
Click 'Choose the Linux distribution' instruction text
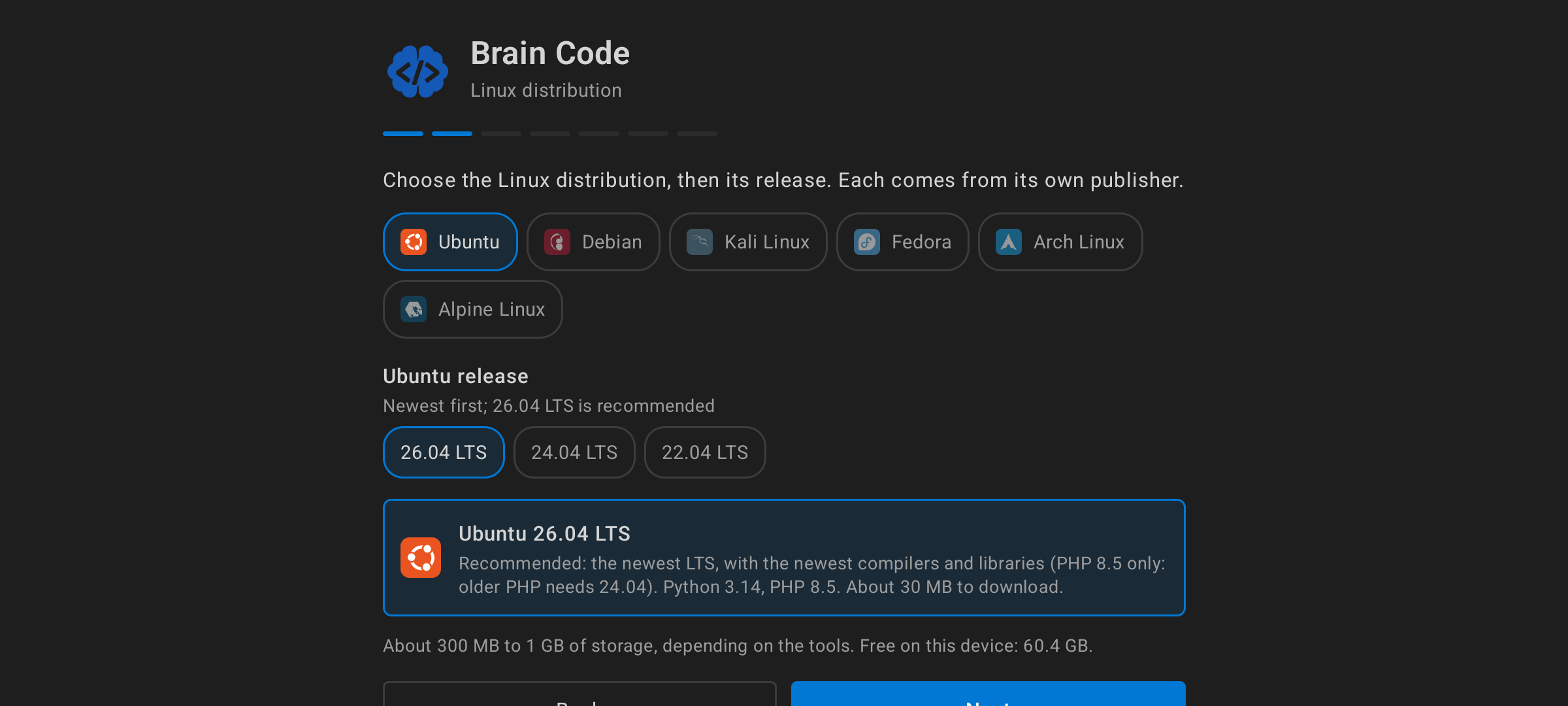783,180
